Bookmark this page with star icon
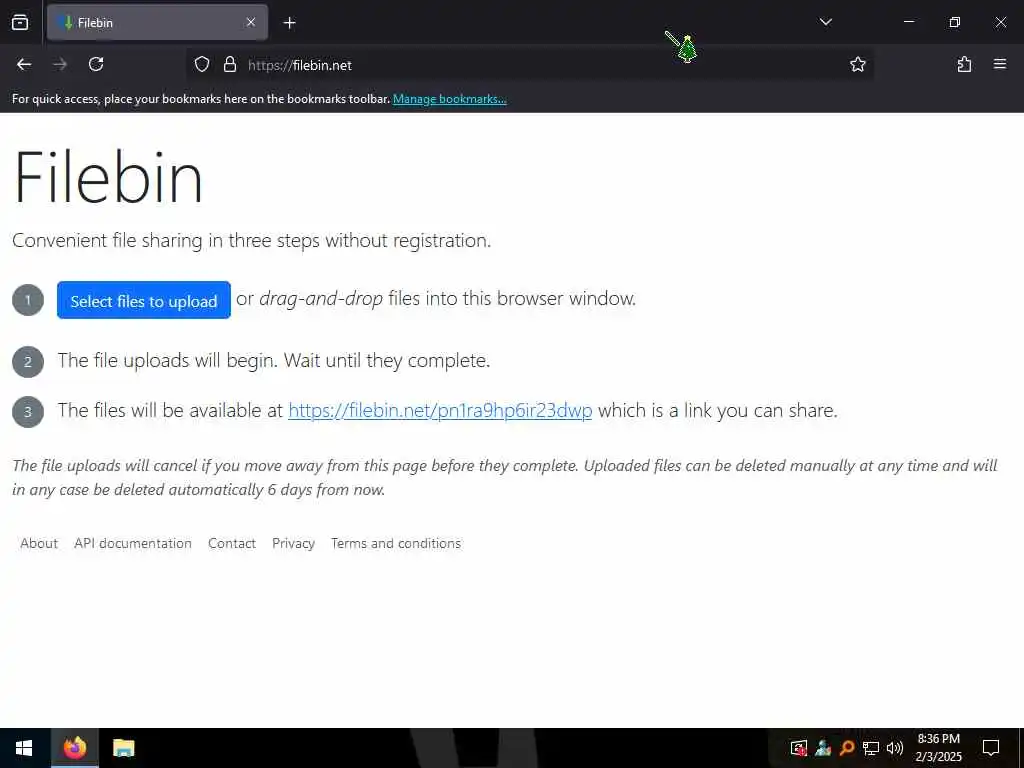The image size is (1024, 768). click(x=857, y=64)
